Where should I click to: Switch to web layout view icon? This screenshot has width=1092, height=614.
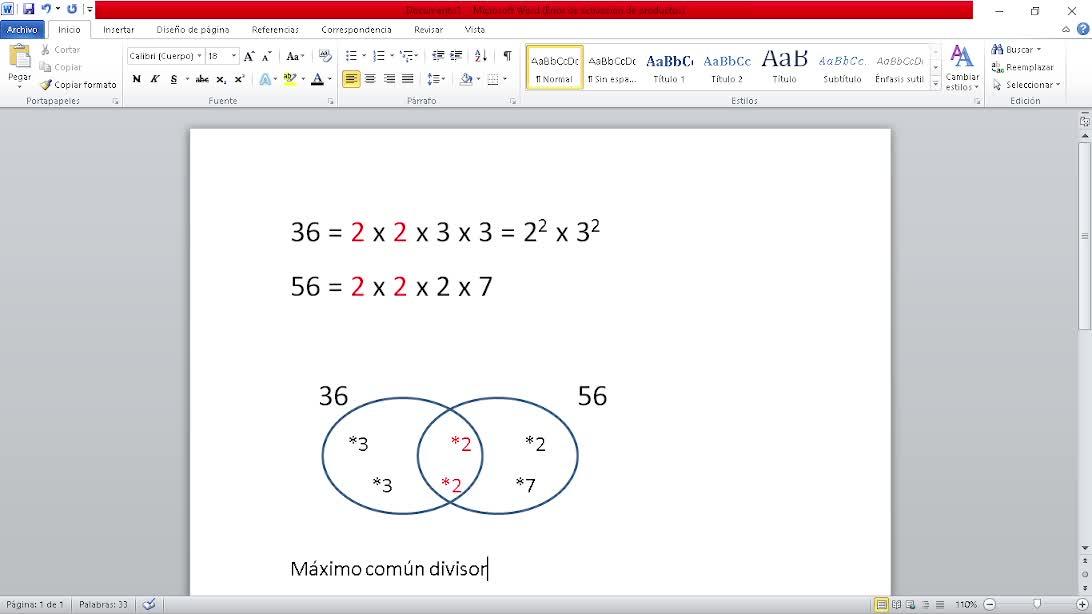(x=910, y=604)
